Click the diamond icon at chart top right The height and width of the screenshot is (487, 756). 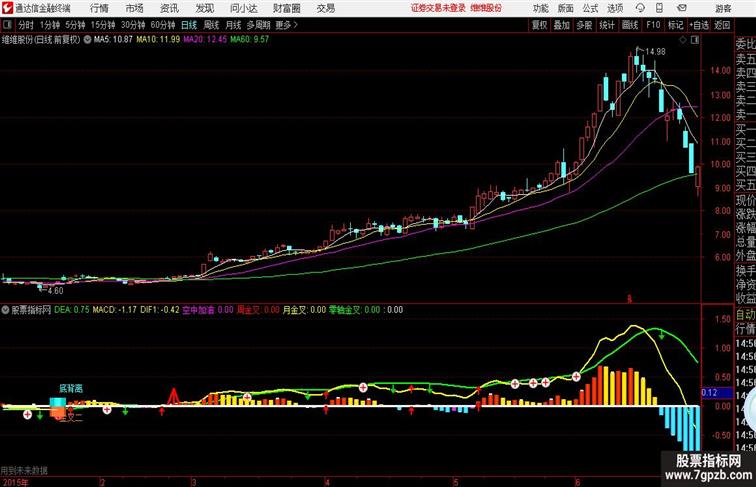[x=683, y=40]
